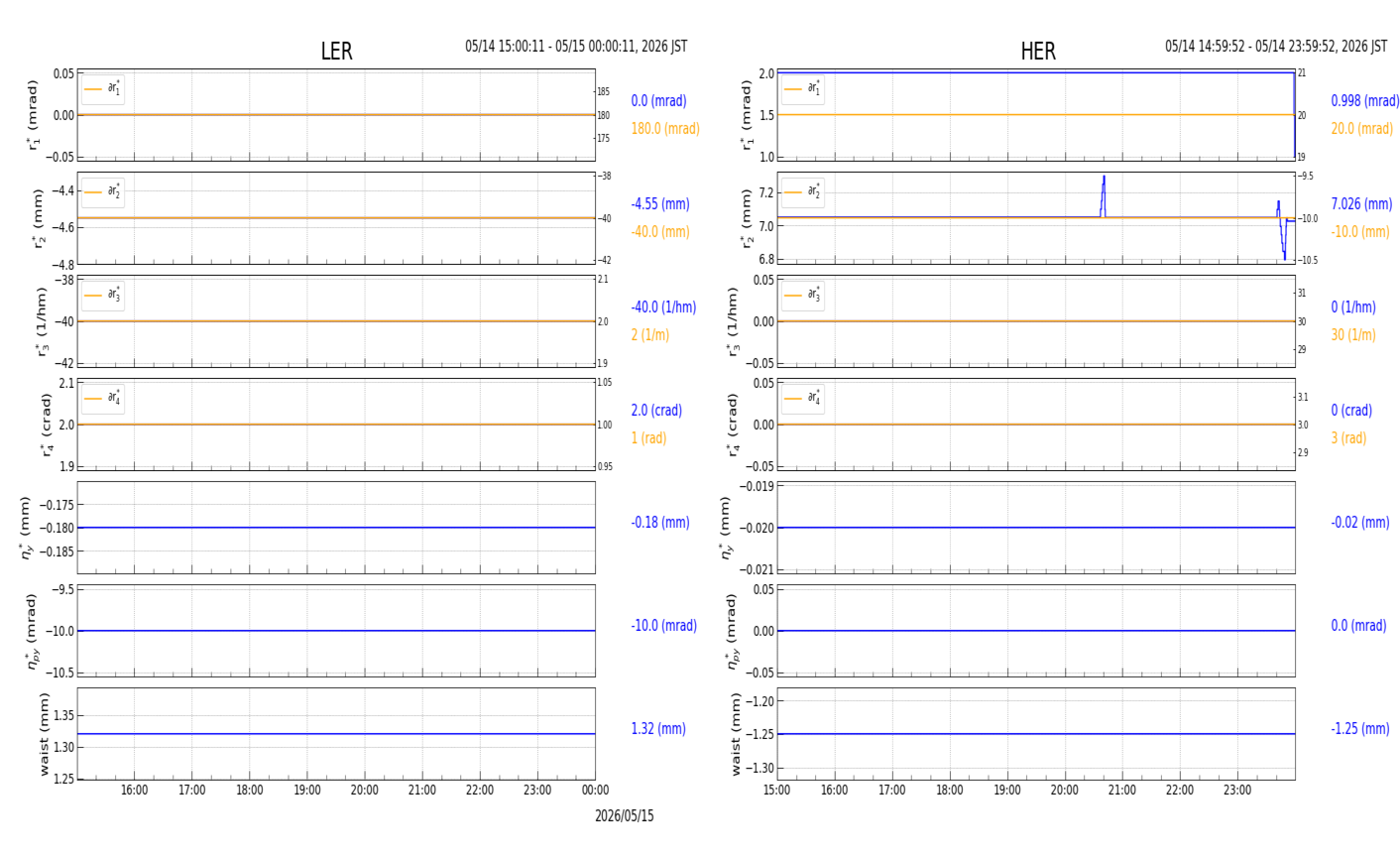Viewport: 1400px width, 857px height.
Task: Click the 3 (rad) orange value
Action: [1348, 438]
